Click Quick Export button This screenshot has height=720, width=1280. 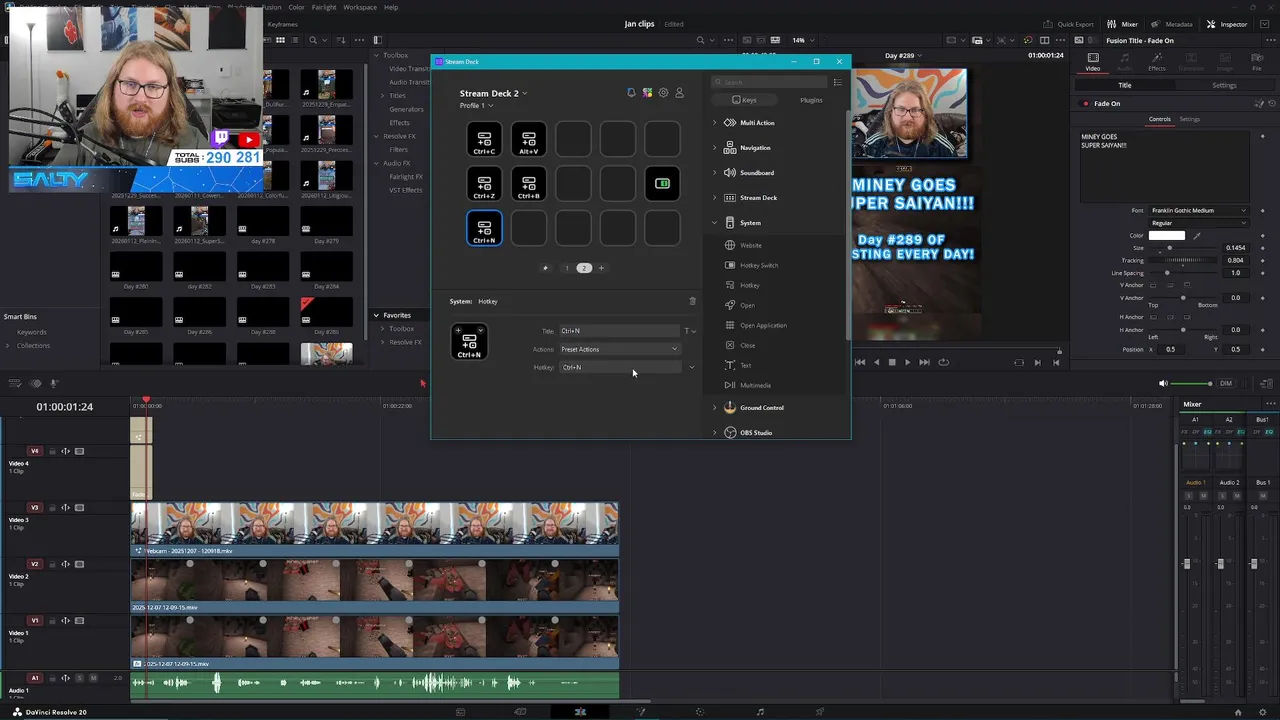pos(1068,24)
